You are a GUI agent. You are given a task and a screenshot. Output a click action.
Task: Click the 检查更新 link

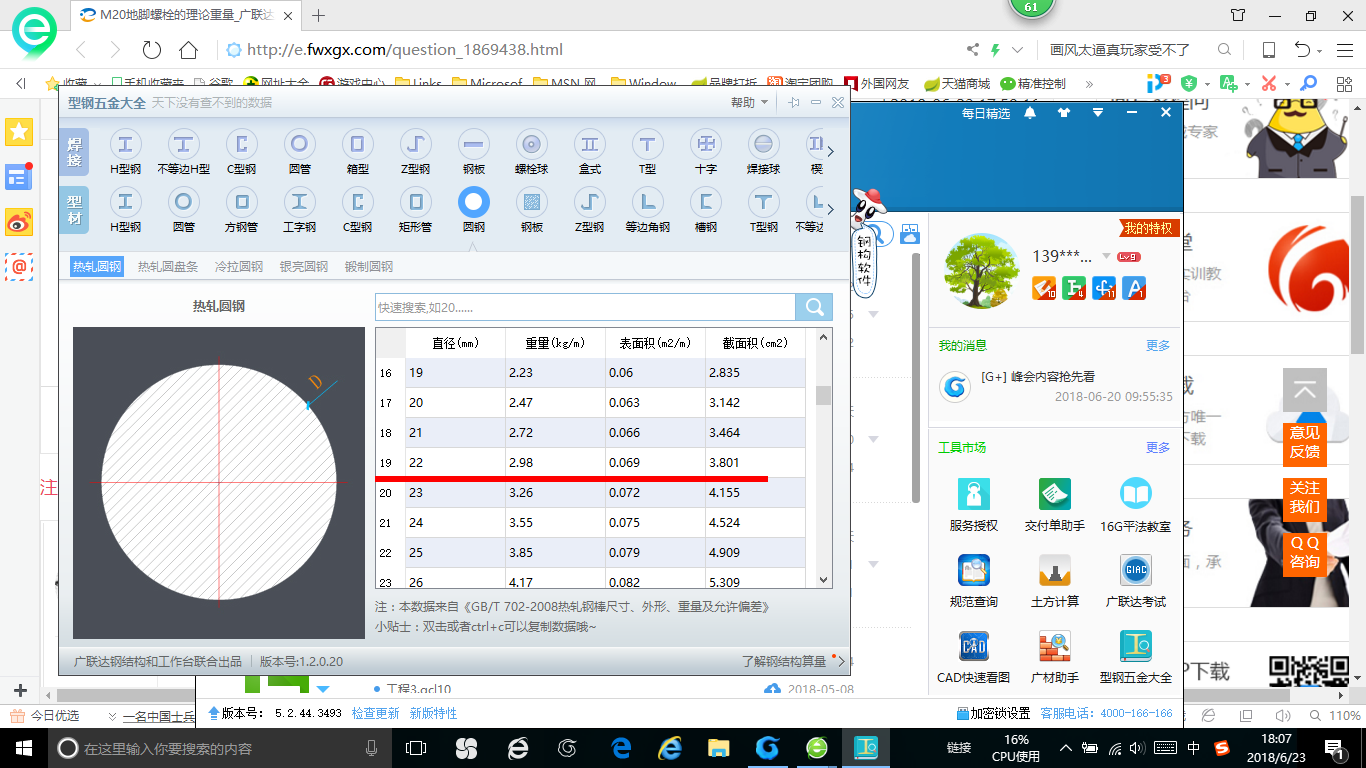click(375, 713)
